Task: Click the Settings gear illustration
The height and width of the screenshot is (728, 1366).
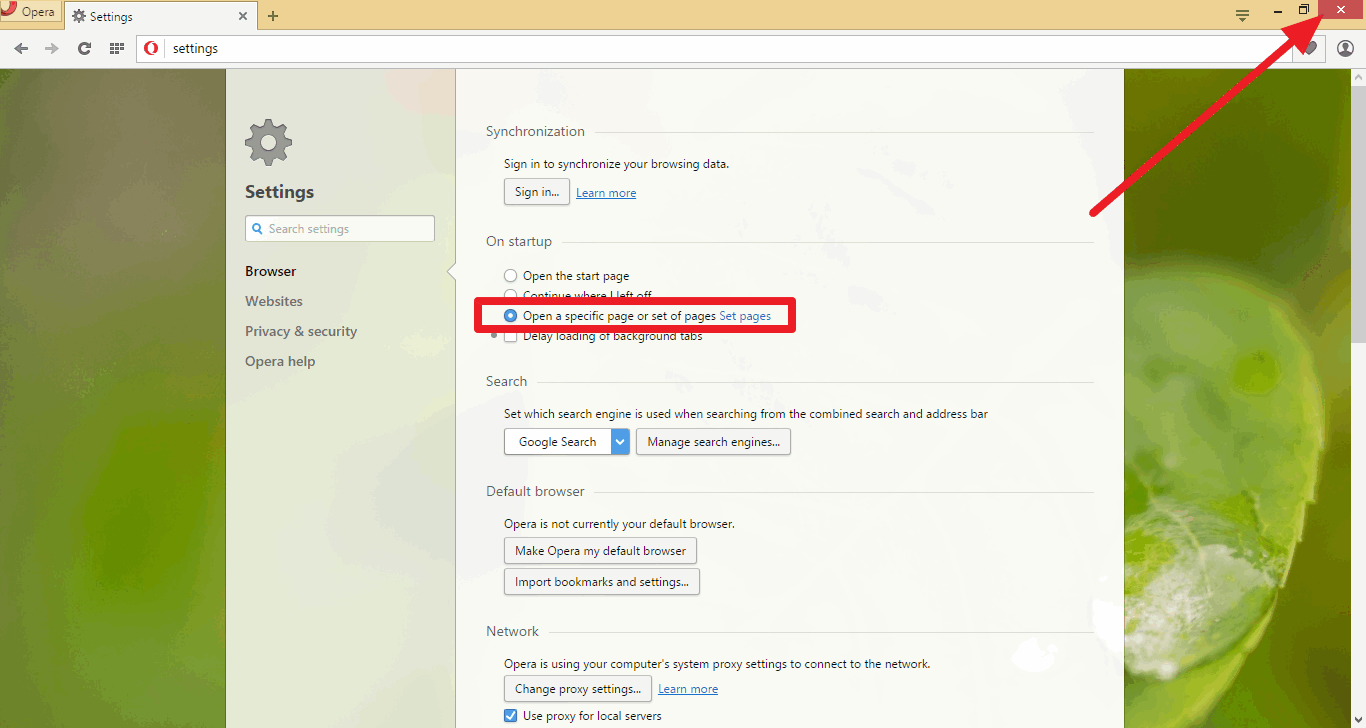Action: (x=268, y=142)
